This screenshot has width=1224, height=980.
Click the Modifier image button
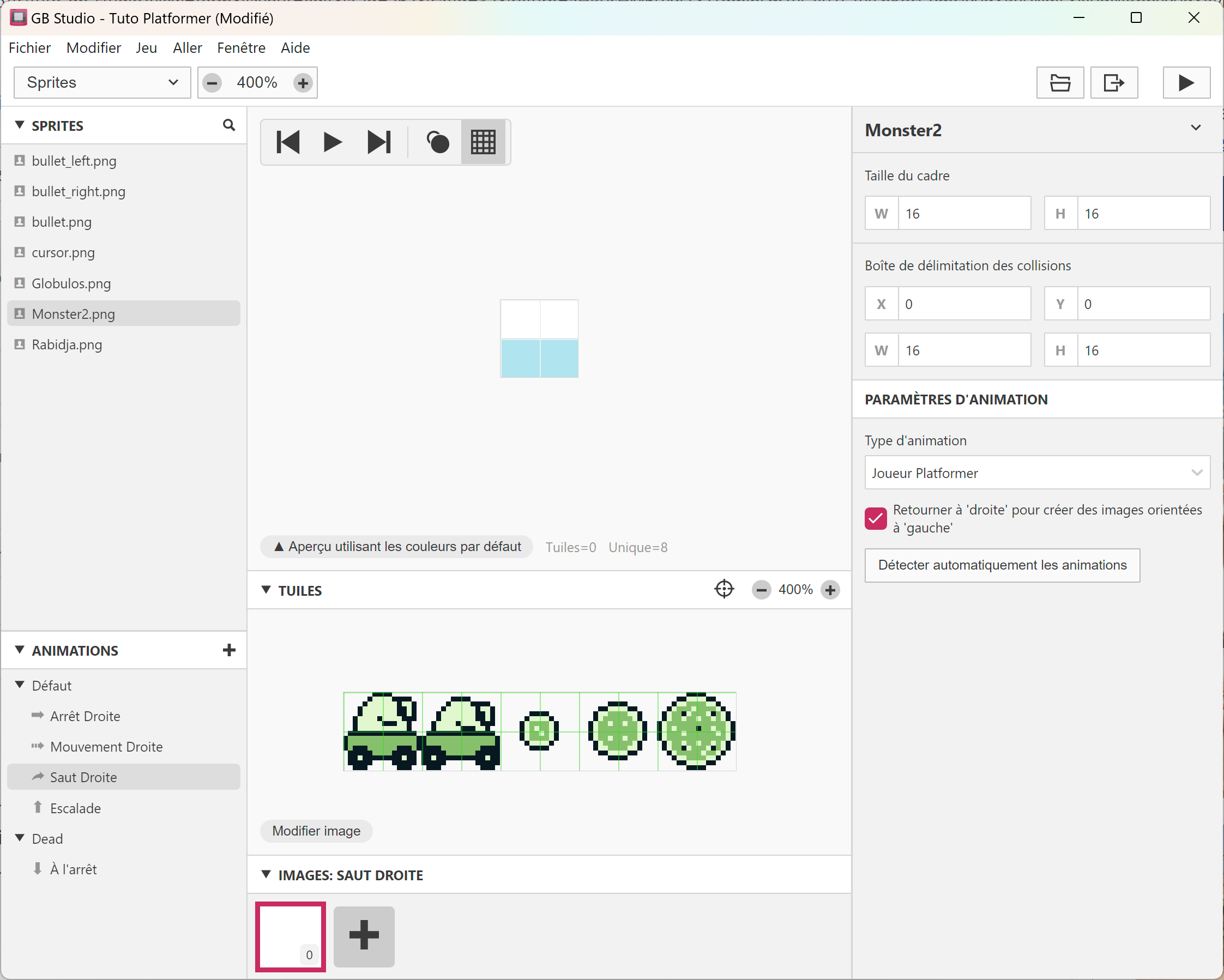point(316,830)
